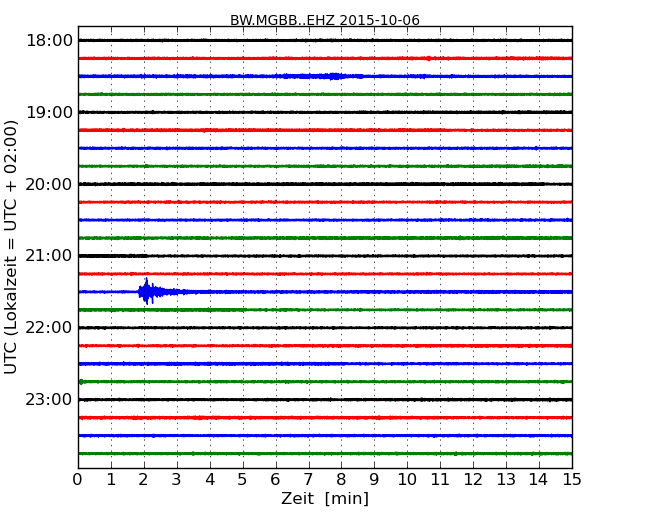Click the x-axis tick label 7
The image size is (650, 520).
tap(308, 480)
